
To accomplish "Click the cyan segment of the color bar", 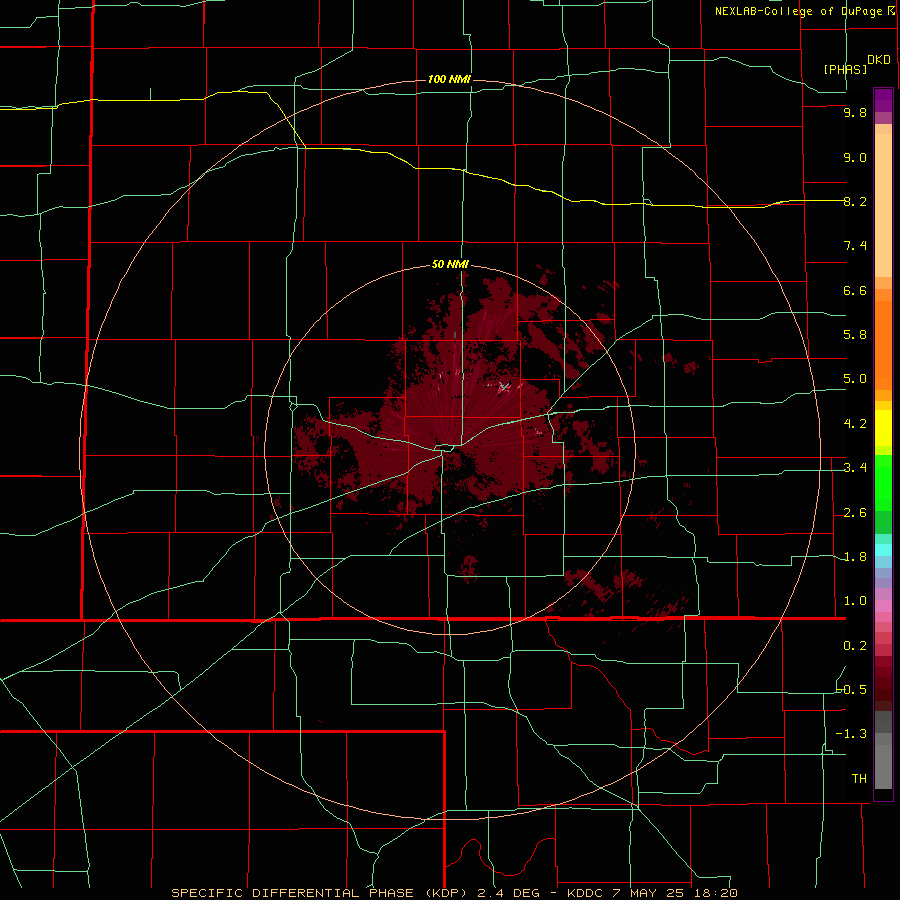I will click(883, 550).
